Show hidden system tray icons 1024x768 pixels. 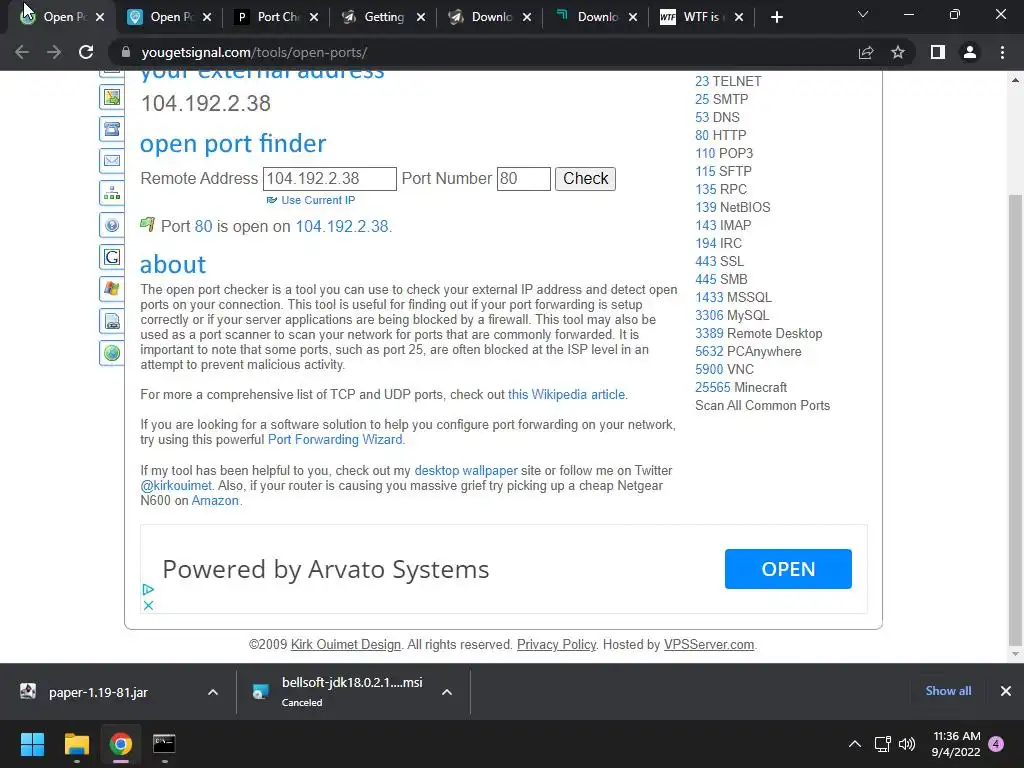point(854,744)
